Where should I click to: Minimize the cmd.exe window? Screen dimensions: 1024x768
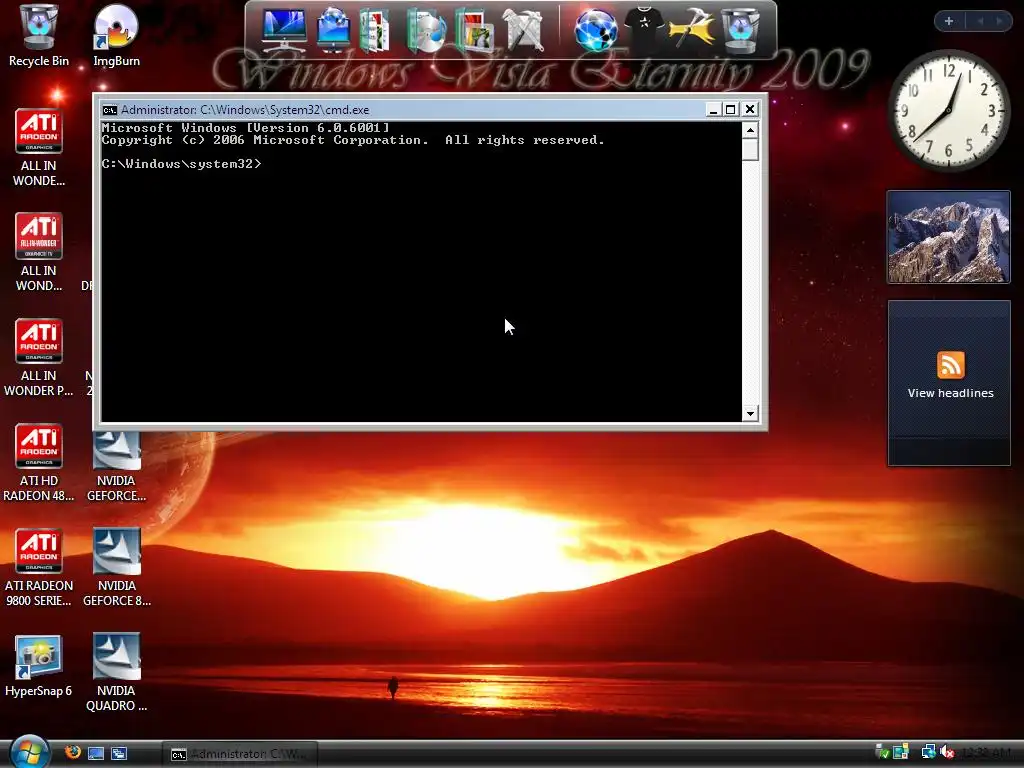click(x=713, y=110)
